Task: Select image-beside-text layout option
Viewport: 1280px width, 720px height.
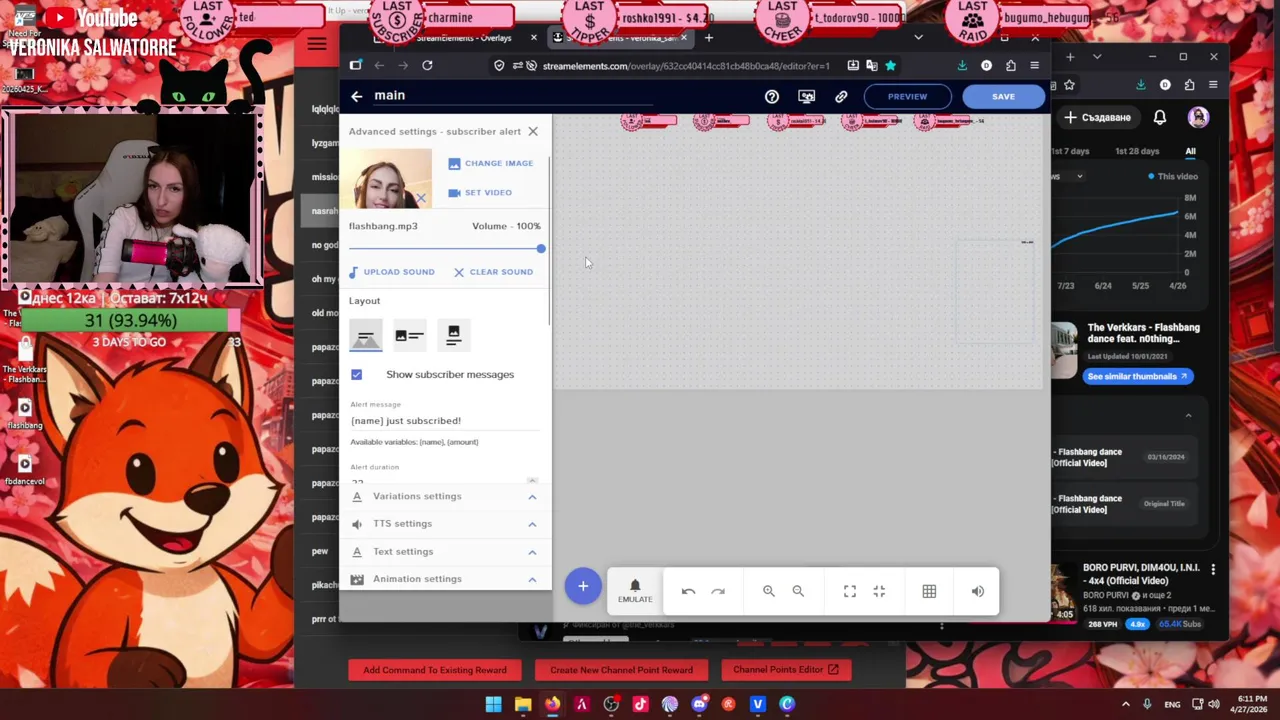Action: (x=410, y=336)
